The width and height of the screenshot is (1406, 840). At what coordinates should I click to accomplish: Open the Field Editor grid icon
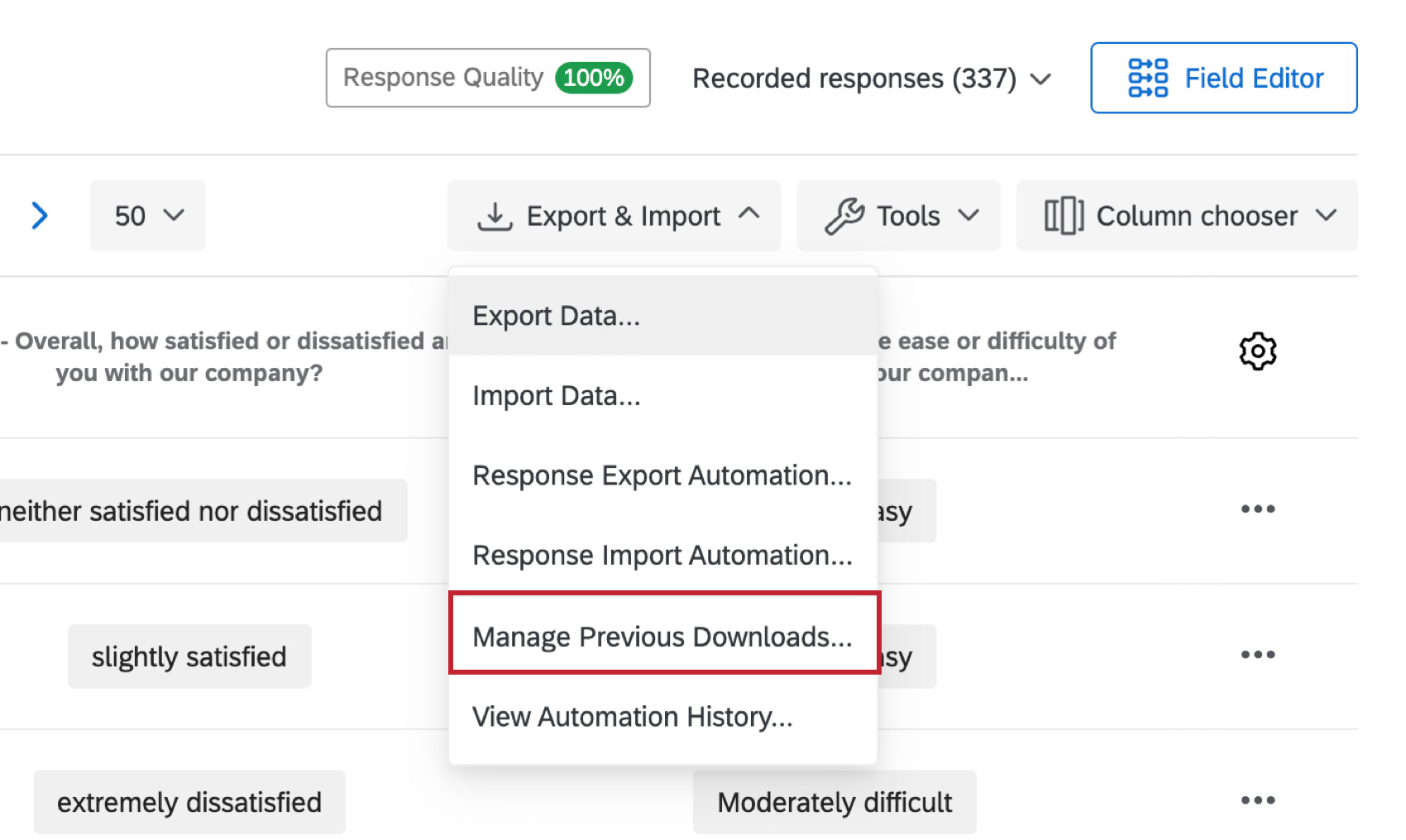[1150, 77]
